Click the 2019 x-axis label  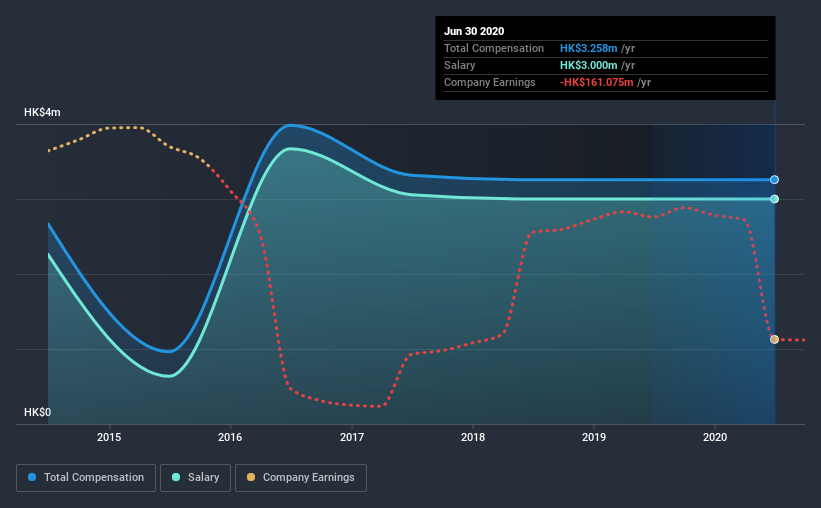click(x=594, y=437)
